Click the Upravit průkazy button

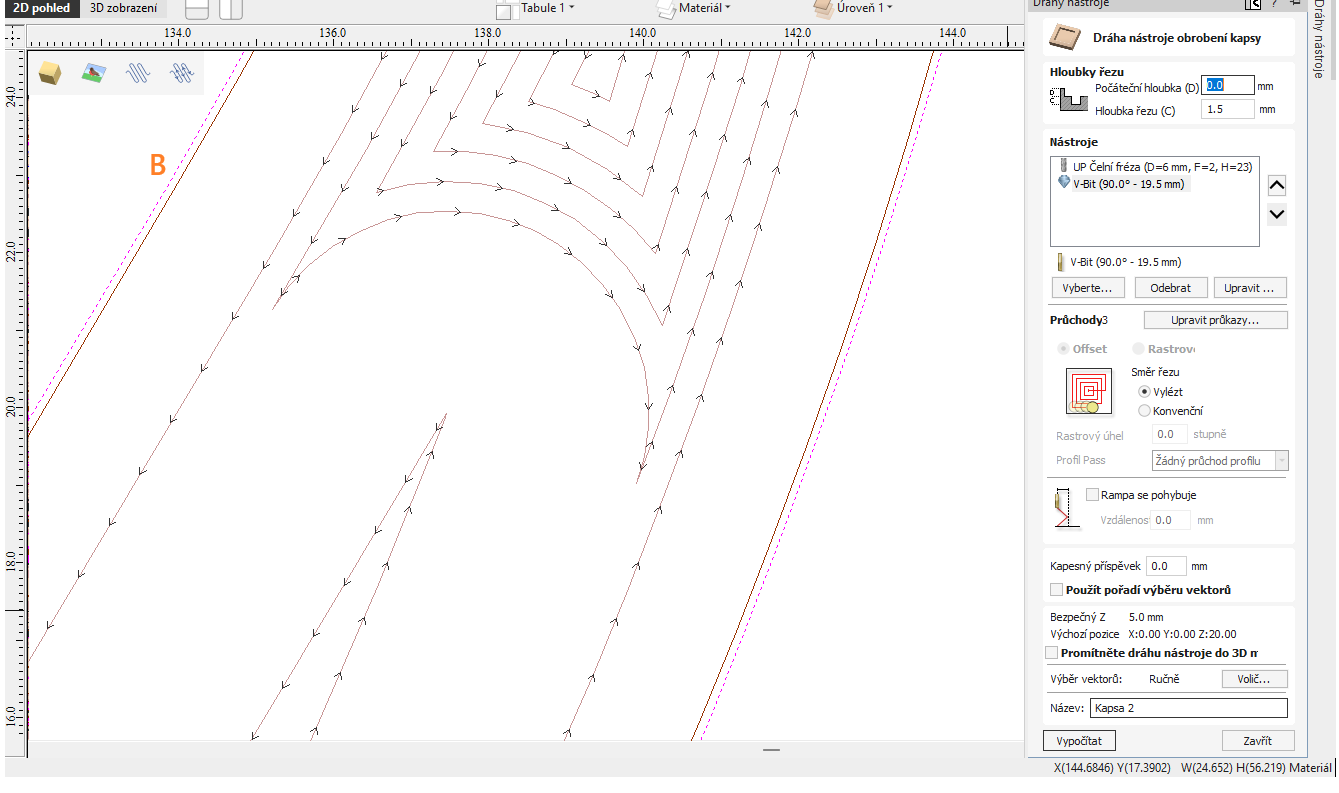[x=1215, y=321]
